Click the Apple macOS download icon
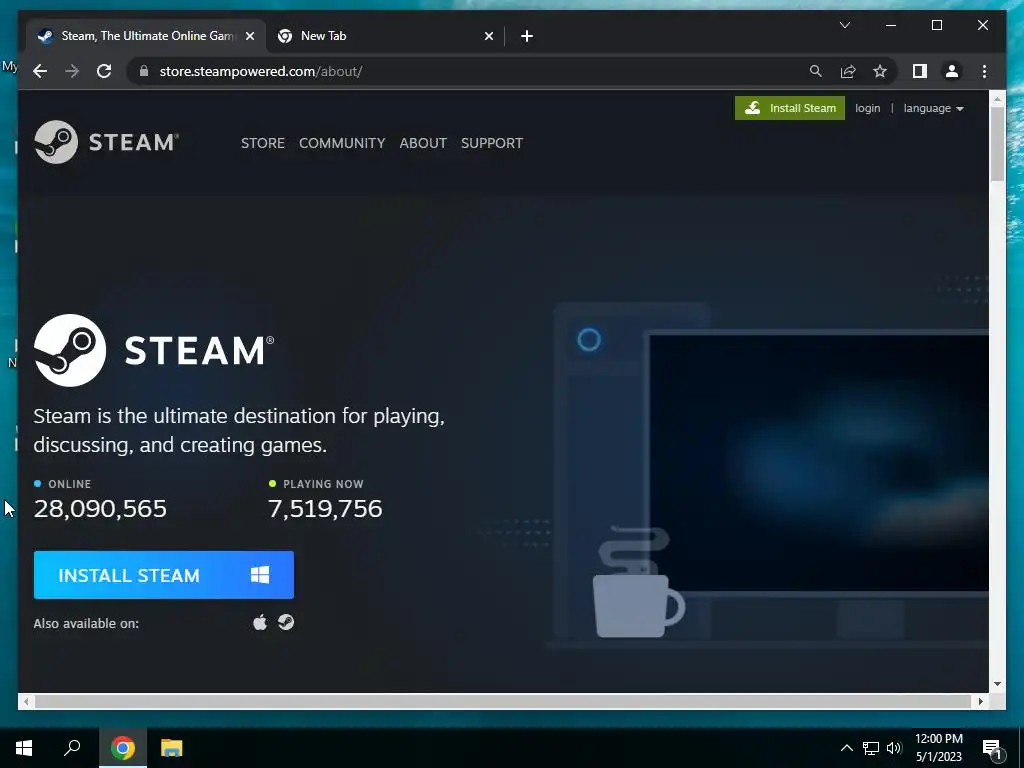1024x768 pixels. (260, 622)
